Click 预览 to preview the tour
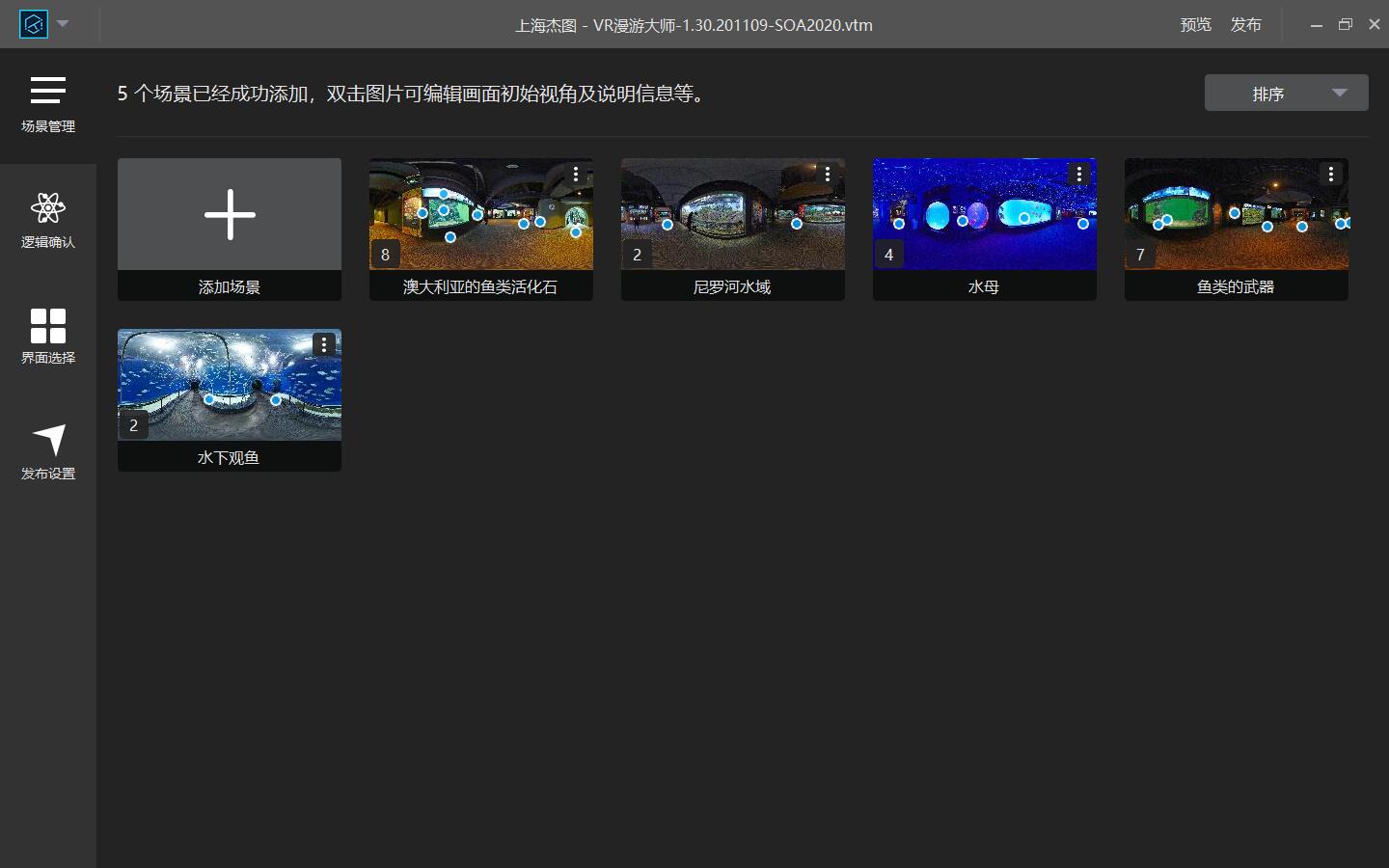The width and height of the screenshot is (1389, 868). tap(1195, 24)
